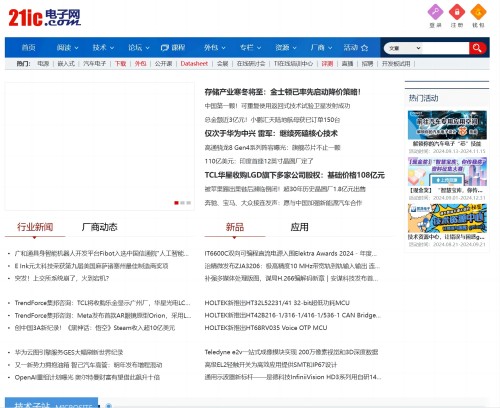
Task: Expand the 专栏 navigation dropdown
Action: (x=250, y=48)
